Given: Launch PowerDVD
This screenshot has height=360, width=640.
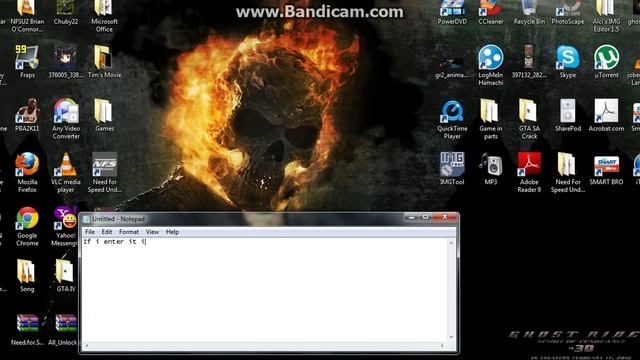Looking at the screenshot, I should pos(452,12).
